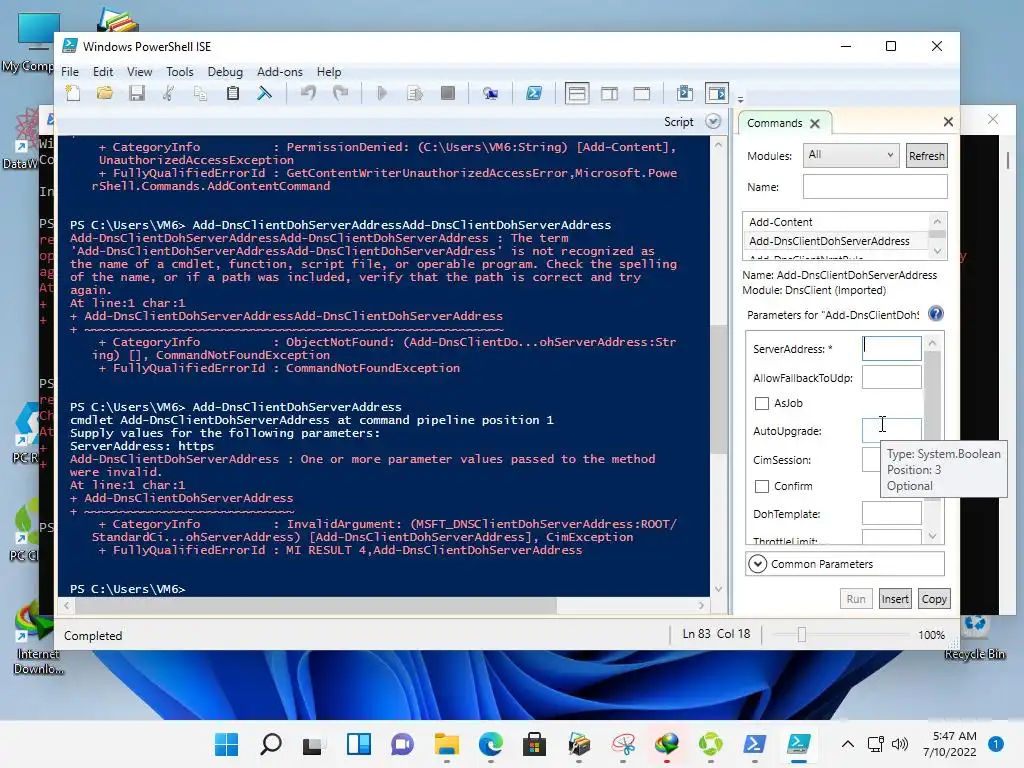Click Show Command Window toolbar icon
Image resolution: width=1024 pixels, height=768 pixels.
pos(684,93)
